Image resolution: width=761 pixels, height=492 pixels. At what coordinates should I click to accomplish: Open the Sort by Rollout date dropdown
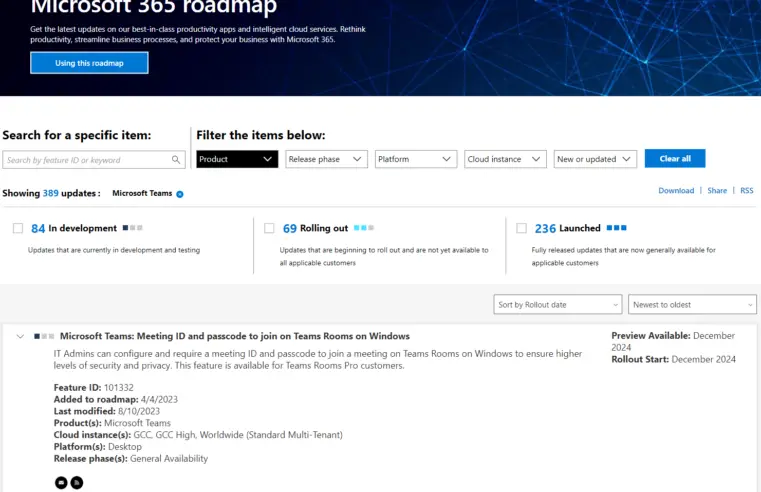coord(558,304)
